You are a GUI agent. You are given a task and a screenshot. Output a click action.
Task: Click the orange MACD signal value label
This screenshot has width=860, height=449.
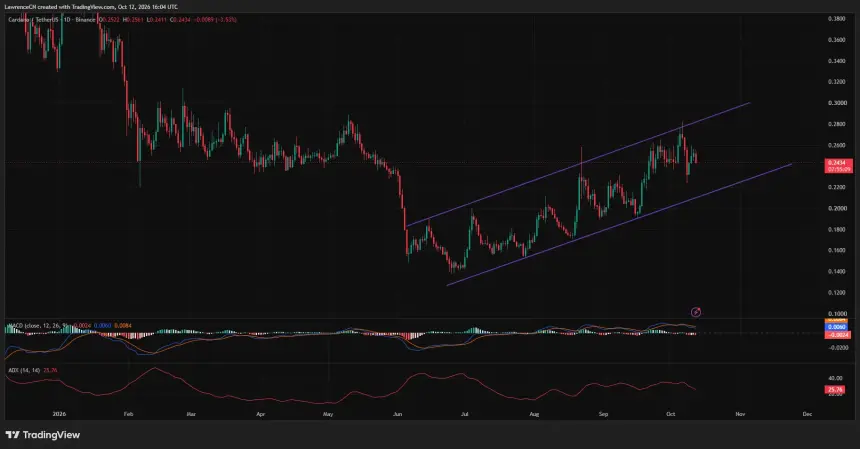837,320
